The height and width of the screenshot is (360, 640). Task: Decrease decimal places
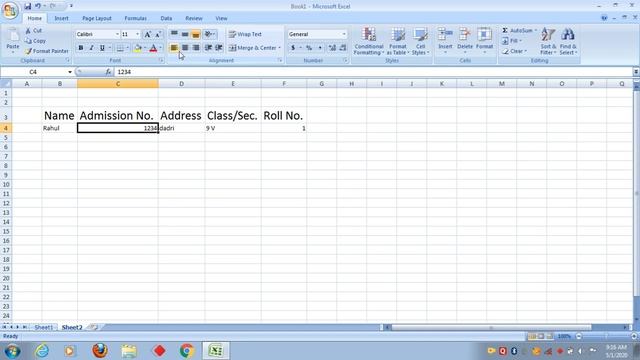pos(343,48)
